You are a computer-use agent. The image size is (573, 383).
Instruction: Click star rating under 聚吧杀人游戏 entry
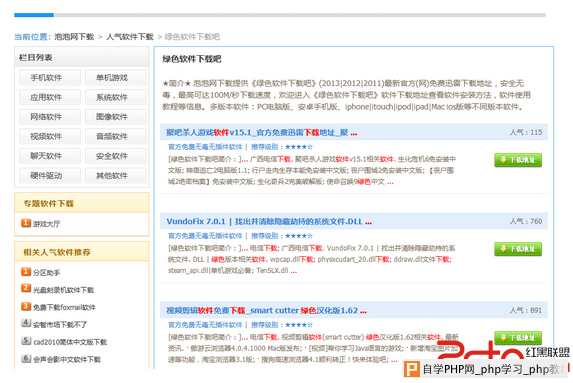click(x=299, y=147)
